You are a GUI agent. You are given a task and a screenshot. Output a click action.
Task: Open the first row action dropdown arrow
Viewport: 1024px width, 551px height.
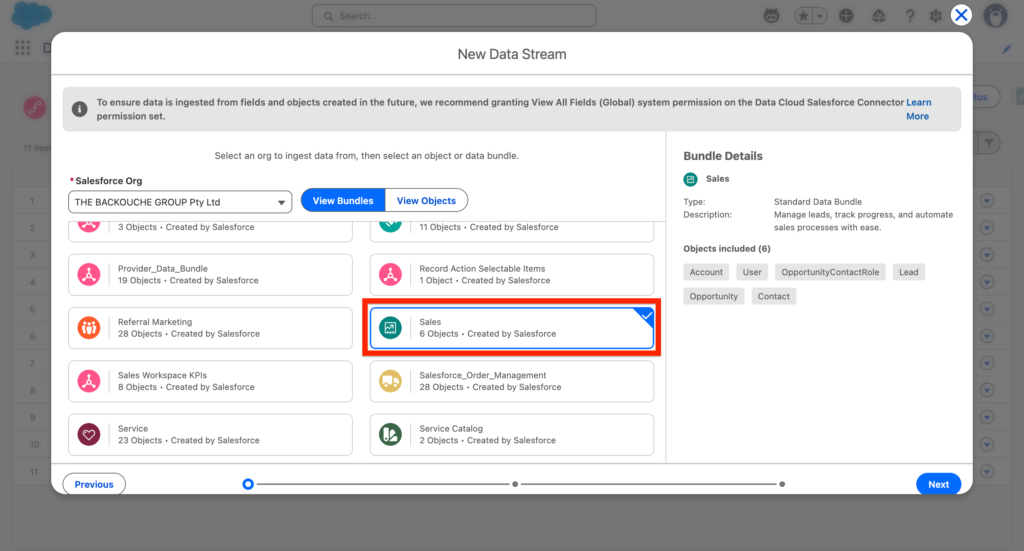click(988, 201)
